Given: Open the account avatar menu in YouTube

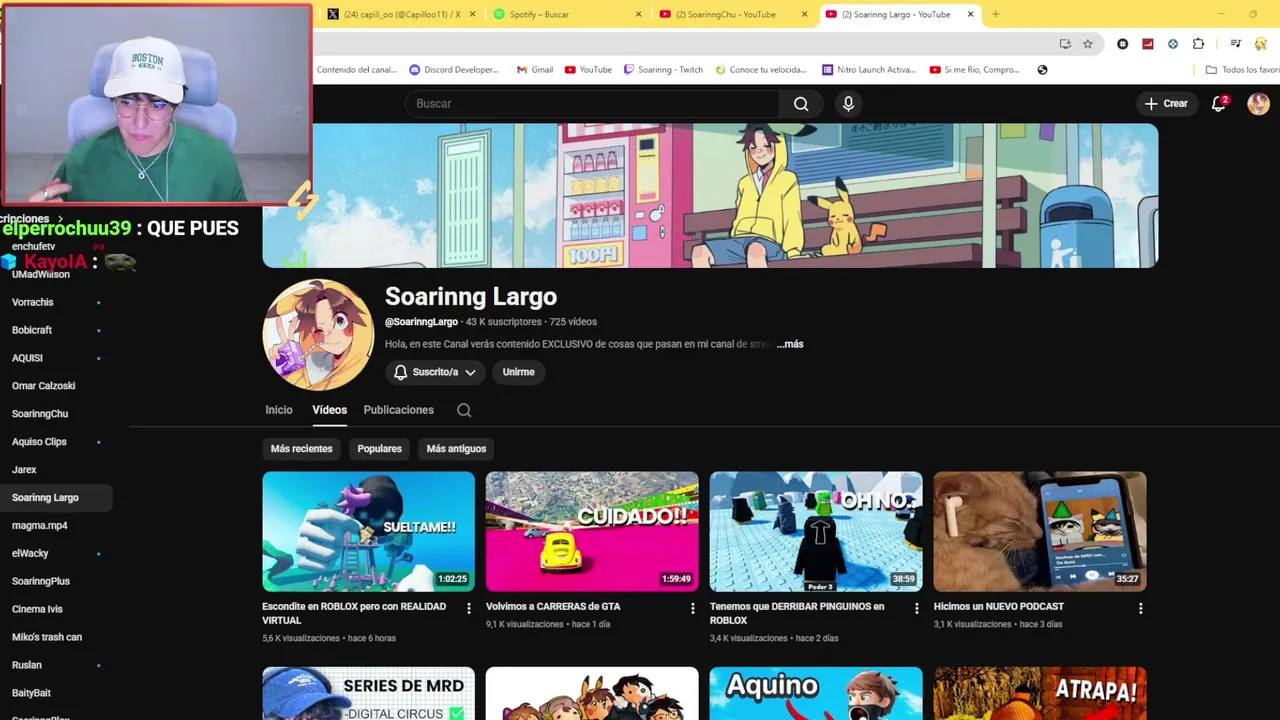Looking at the screenshot, I should click(1258, 104).
